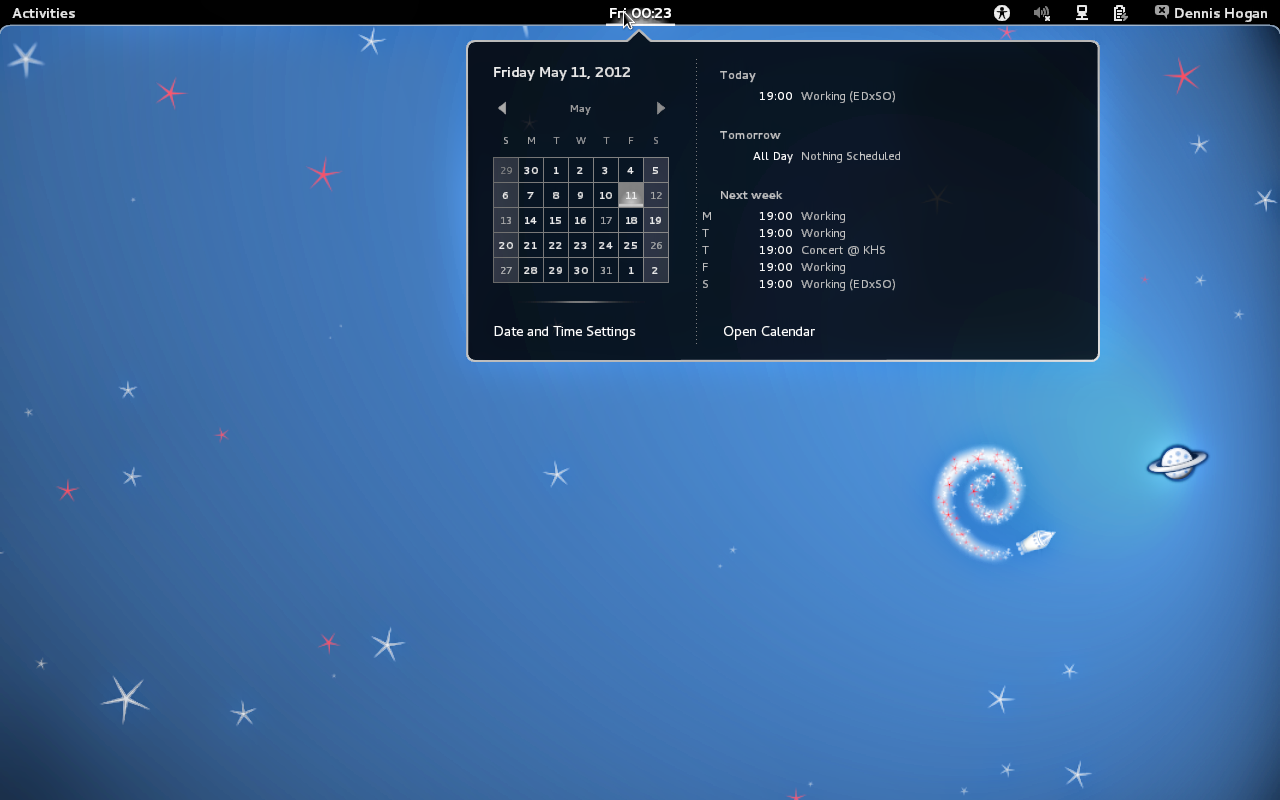Open the volume menu from the top bar
The image size is (1280, 800).
(x=1041, y=13)
